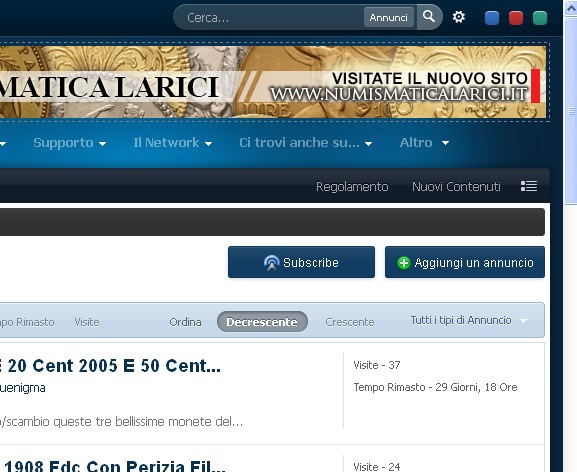Click the Annunci search scope button
Viewport: 577px width, 472px height.
pos(389,17)
